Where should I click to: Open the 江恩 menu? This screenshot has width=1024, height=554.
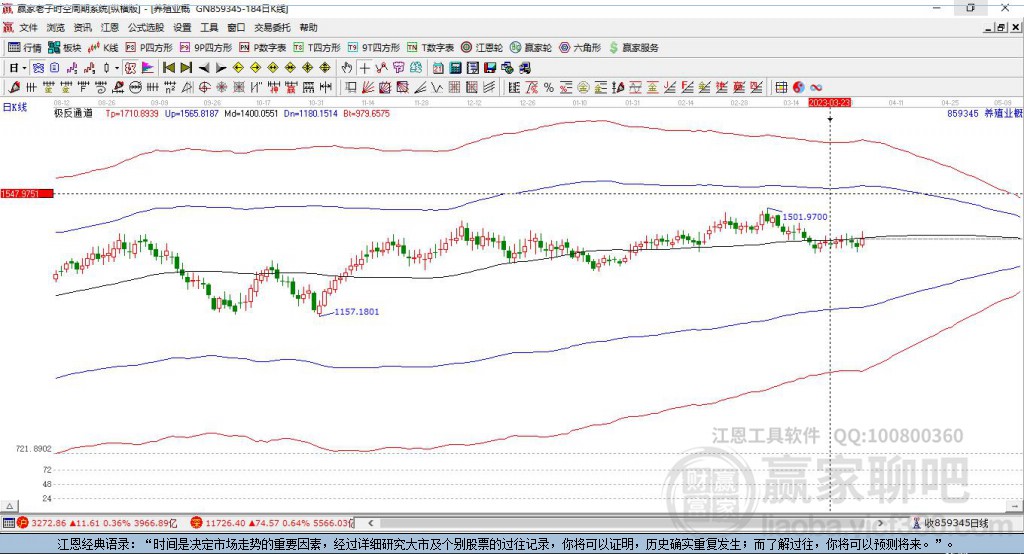[x=110, y=27]
